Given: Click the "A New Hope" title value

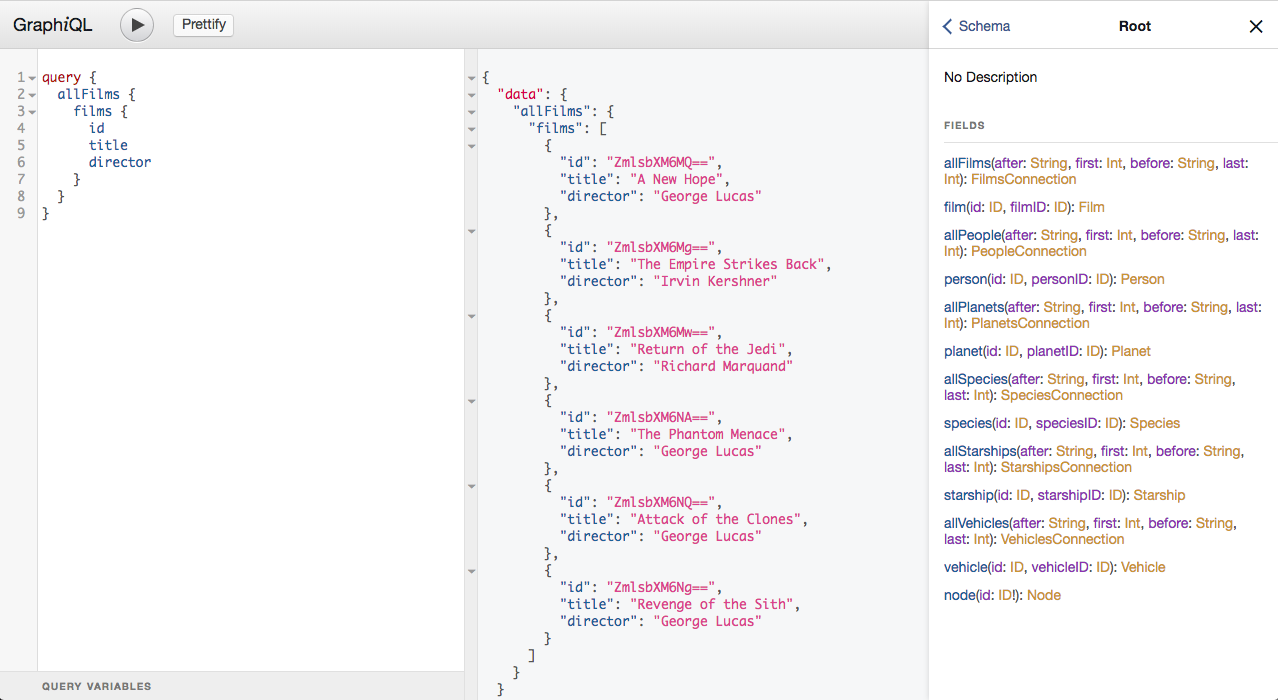Looking at the screenshot, I should pos(679,180).
